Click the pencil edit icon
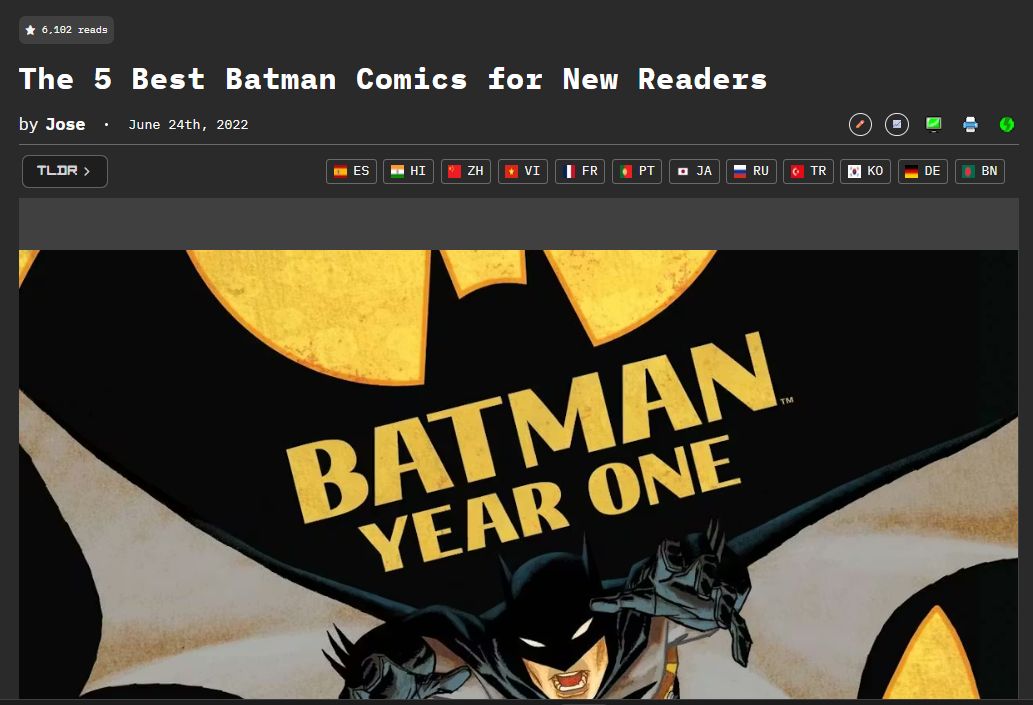The height and width of the screenshot is (705, 1033). 860,125
